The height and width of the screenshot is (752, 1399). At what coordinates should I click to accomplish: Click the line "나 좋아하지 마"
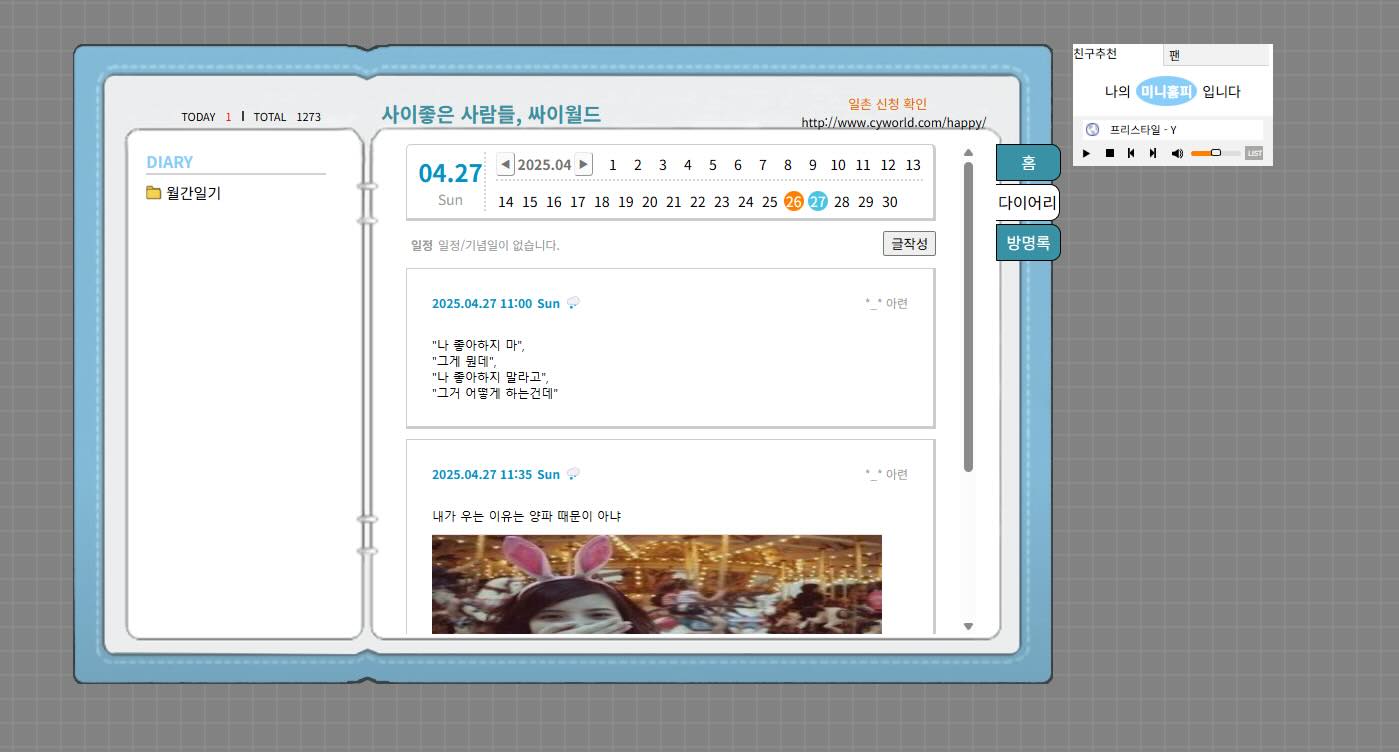(x=478, y=345)
